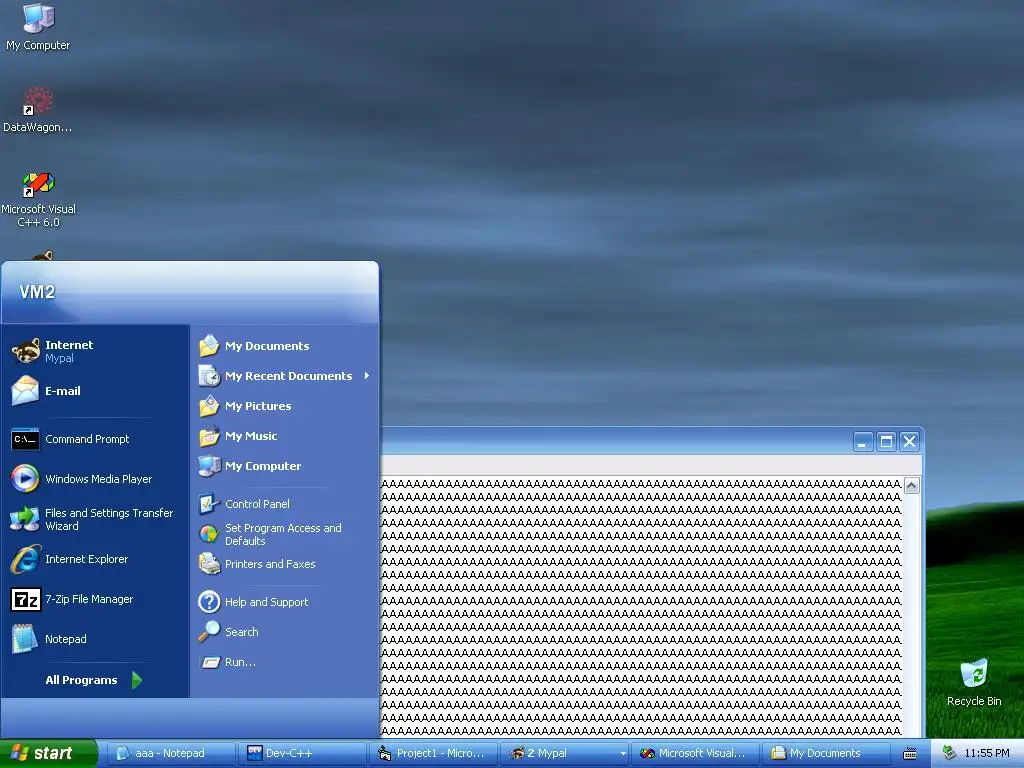Click the system tray network icon
Image resolution: width=1024 pixels, height=768 pixels.
point(949,754)
